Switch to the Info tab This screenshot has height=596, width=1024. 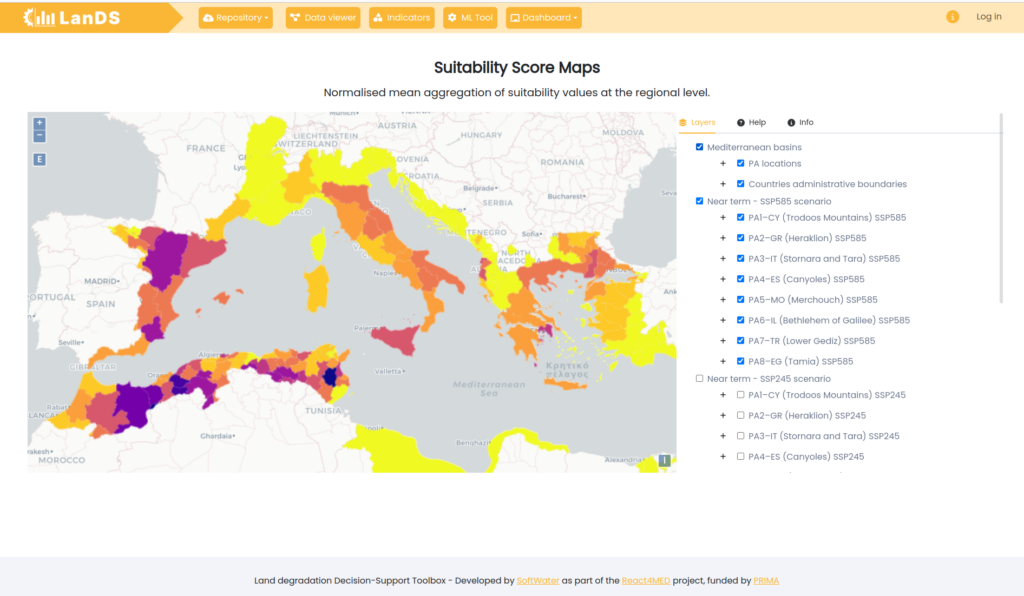coord(800,123)
